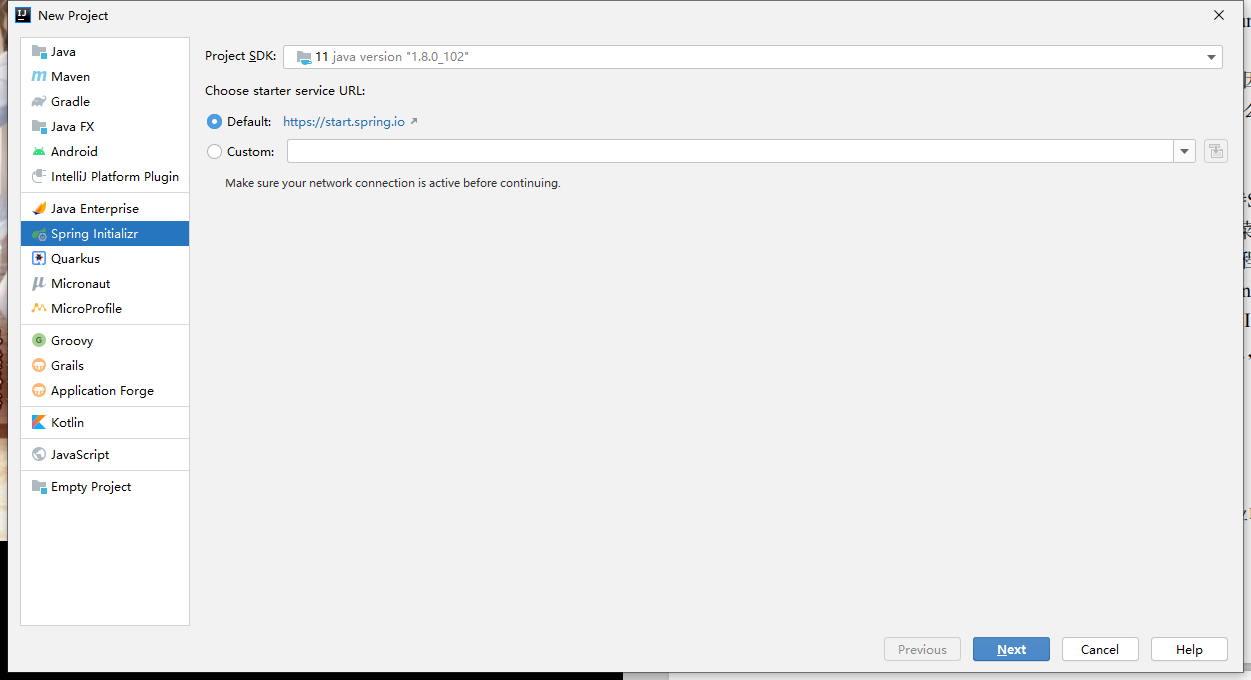Choose JavaScript project type label
Image resolution: width=1251 pixels, height=680 pixels.
click(80, 455)
